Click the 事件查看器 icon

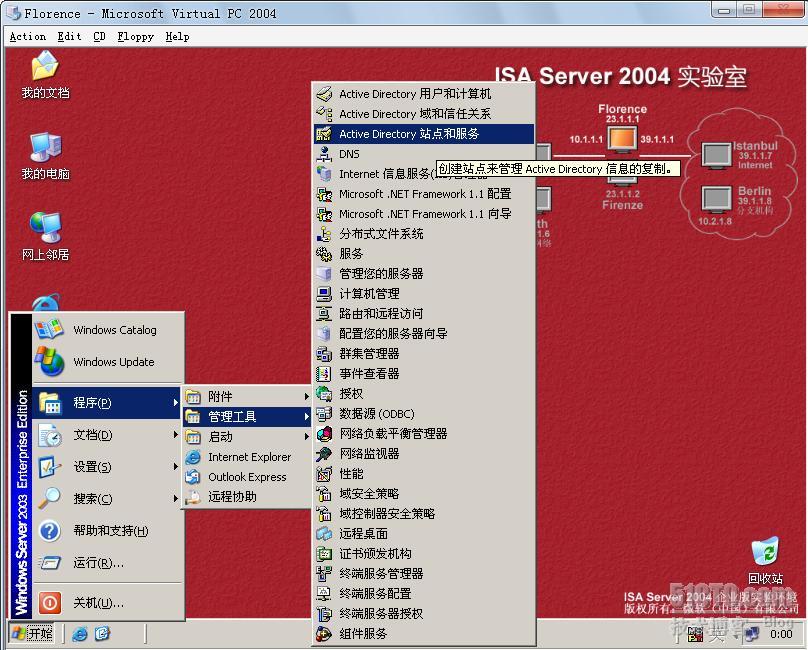click(324, 374)
